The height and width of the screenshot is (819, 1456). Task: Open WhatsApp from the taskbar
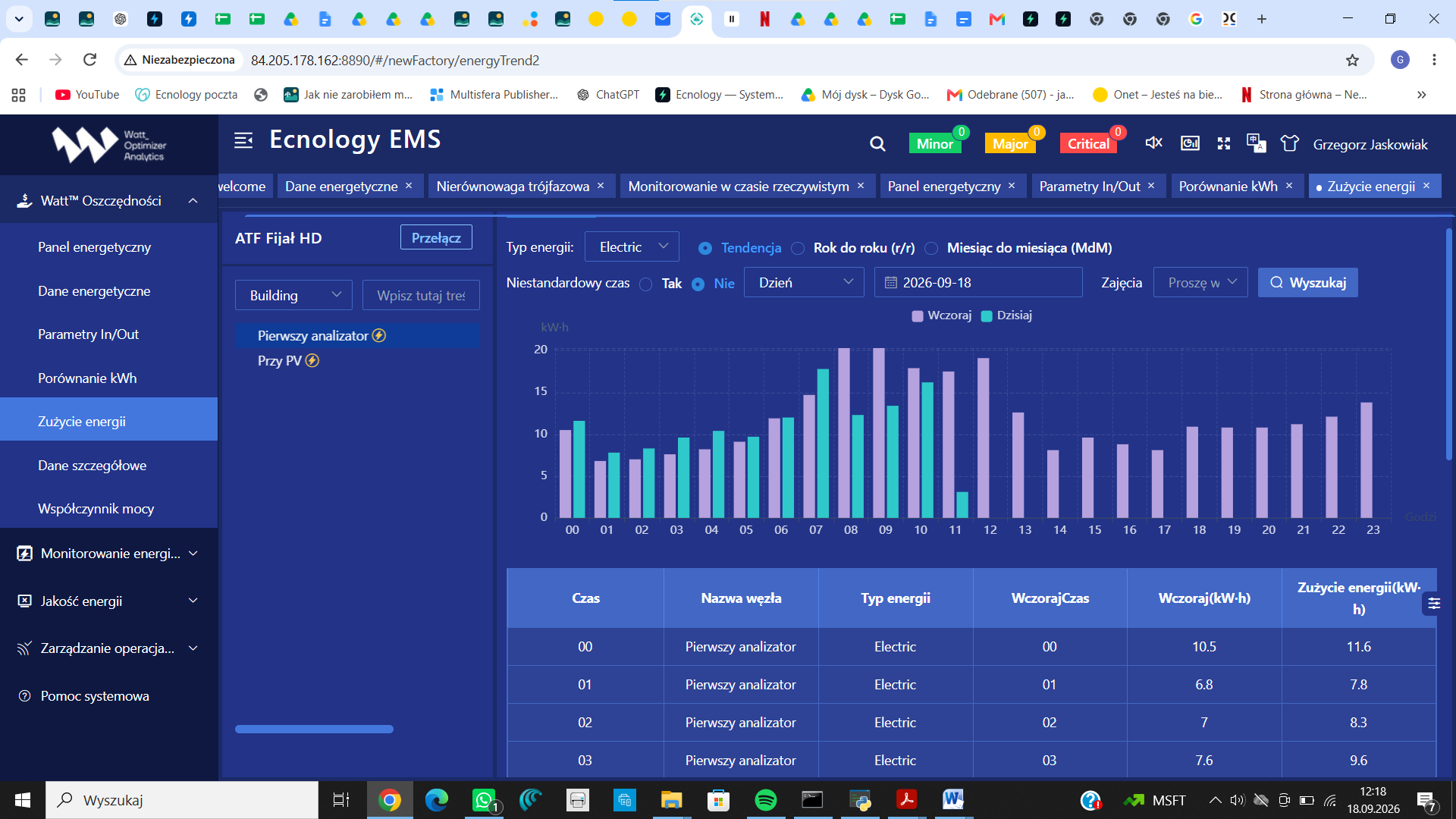484,800
